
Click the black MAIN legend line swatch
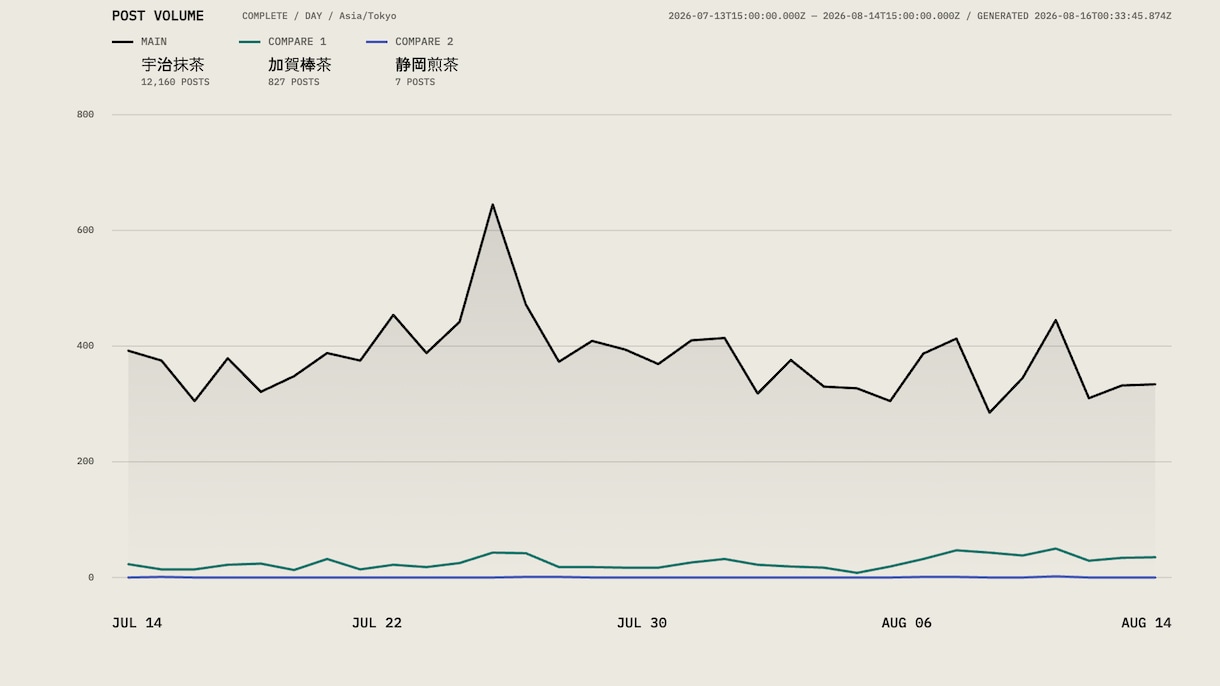(x=122, y=42)
